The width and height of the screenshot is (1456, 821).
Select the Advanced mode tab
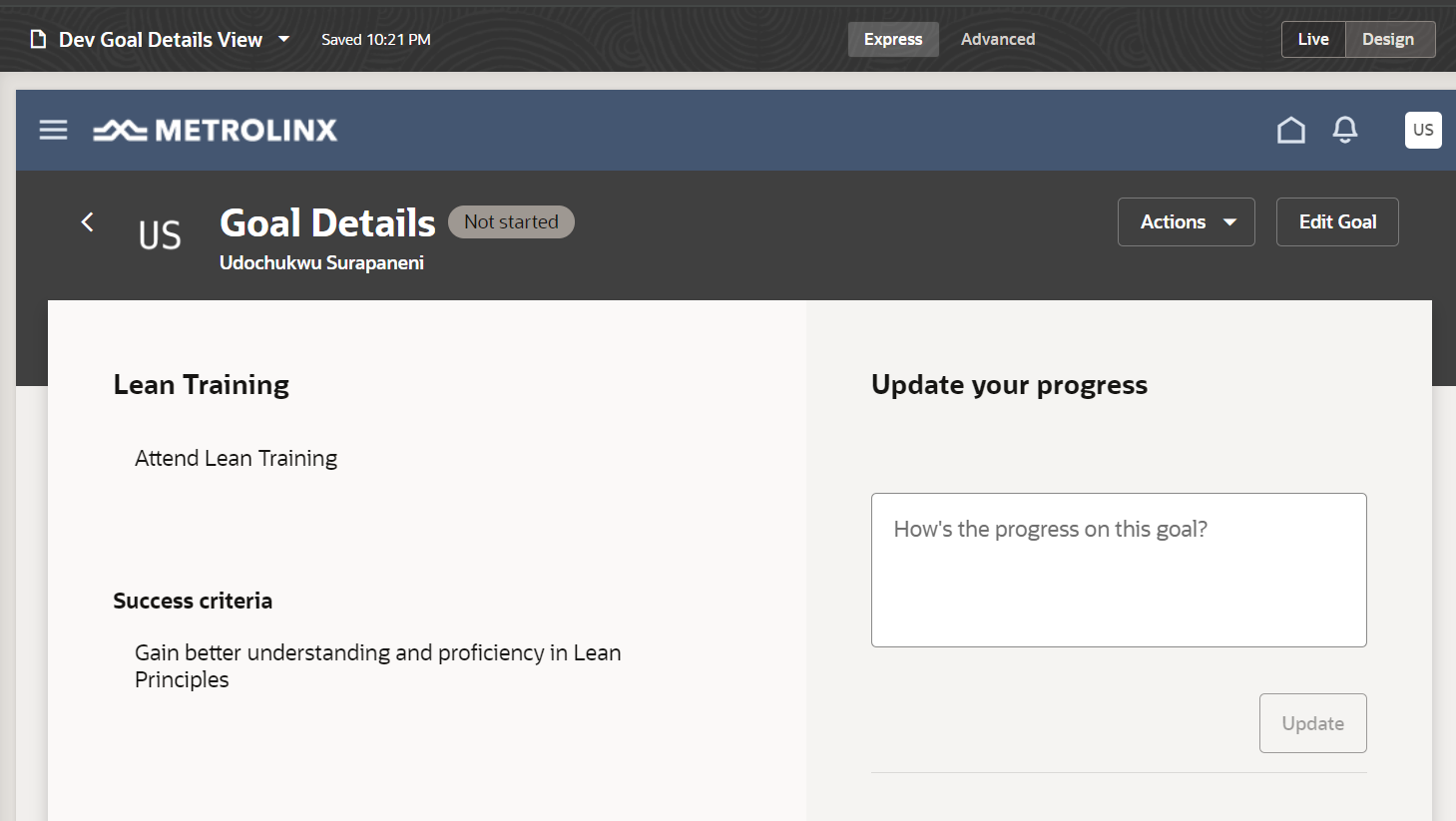[x=997, y=39]
